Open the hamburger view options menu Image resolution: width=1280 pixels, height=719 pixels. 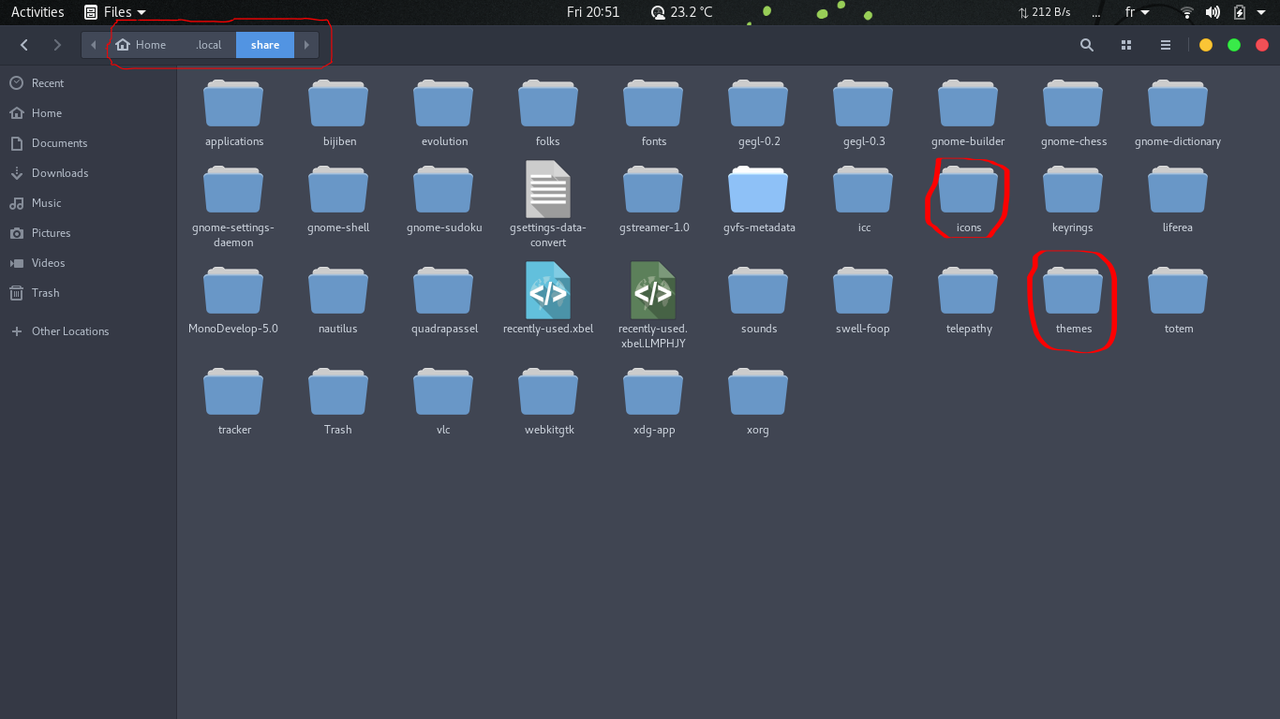pos(1165,45)
